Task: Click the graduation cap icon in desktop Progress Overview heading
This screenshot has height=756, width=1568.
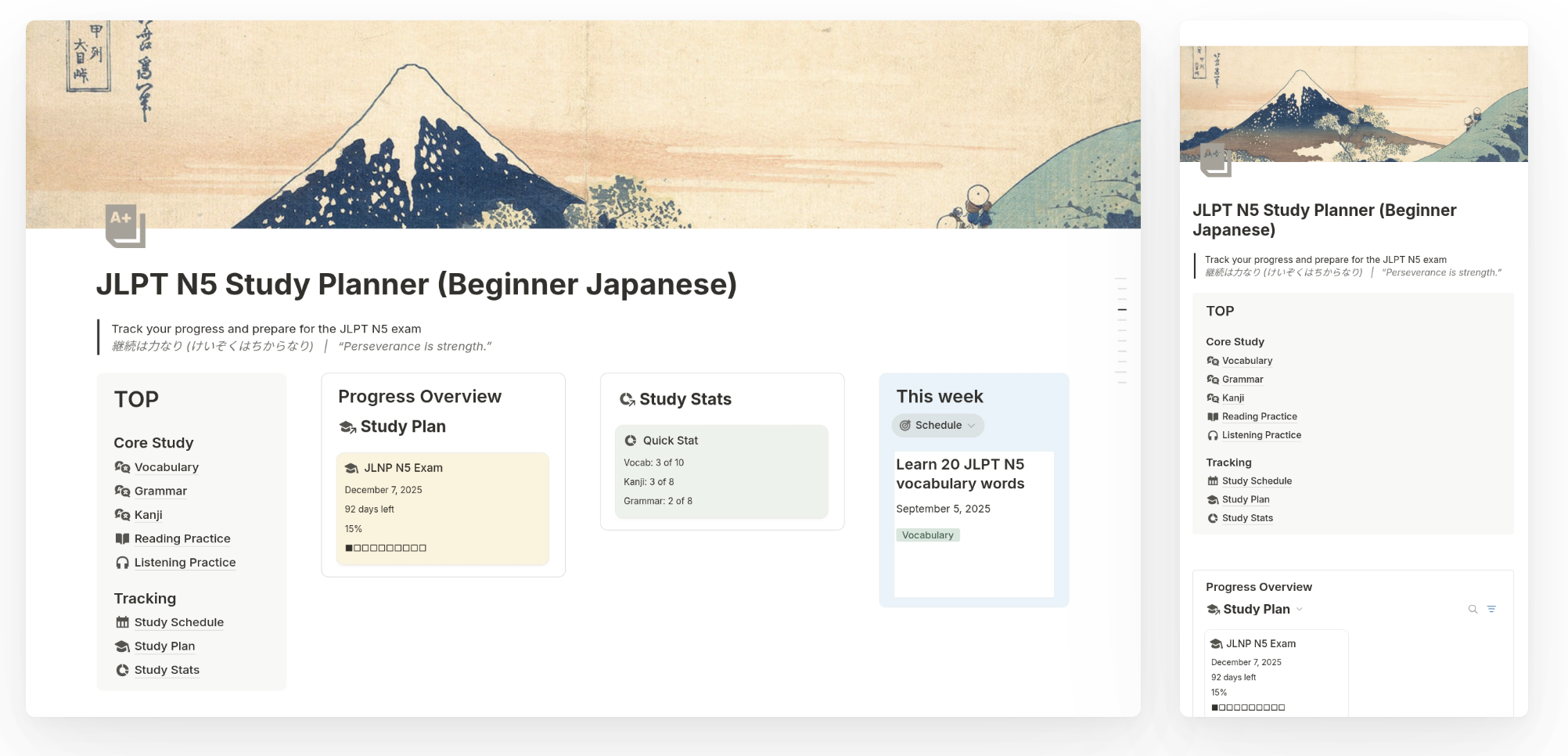Action: [x=347, y=427]
